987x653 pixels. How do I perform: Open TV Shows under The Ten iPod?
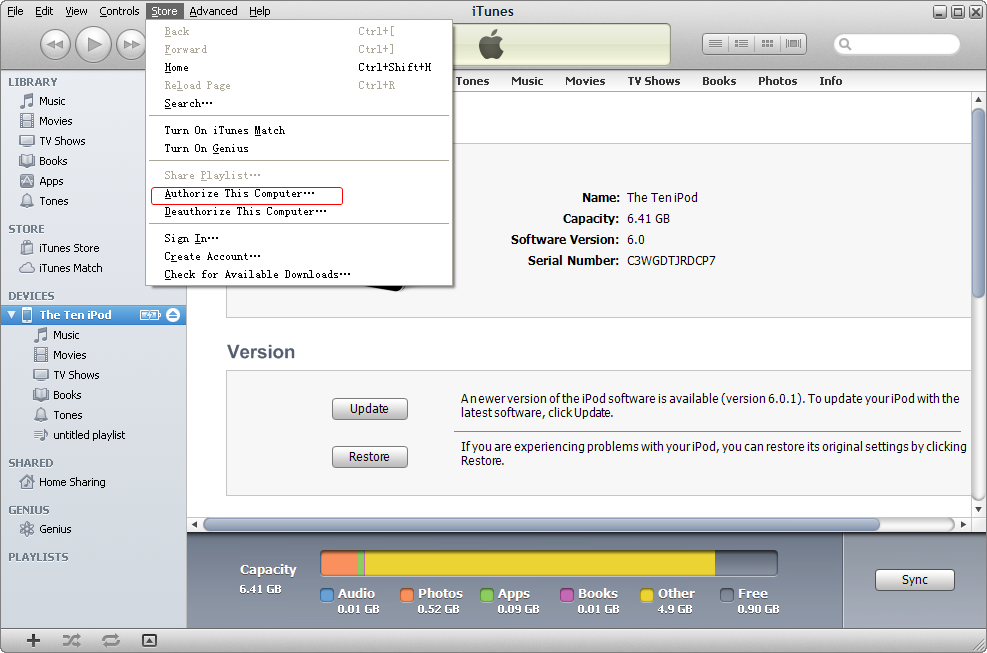click(x=76, y=375)
